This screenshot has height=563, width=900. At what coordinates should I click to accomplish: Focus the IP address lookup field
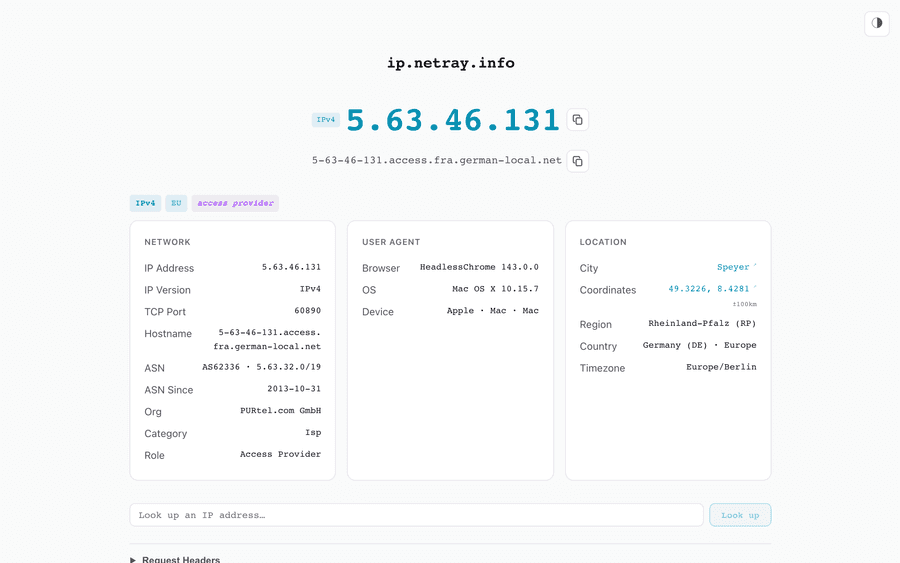(416, 515)
